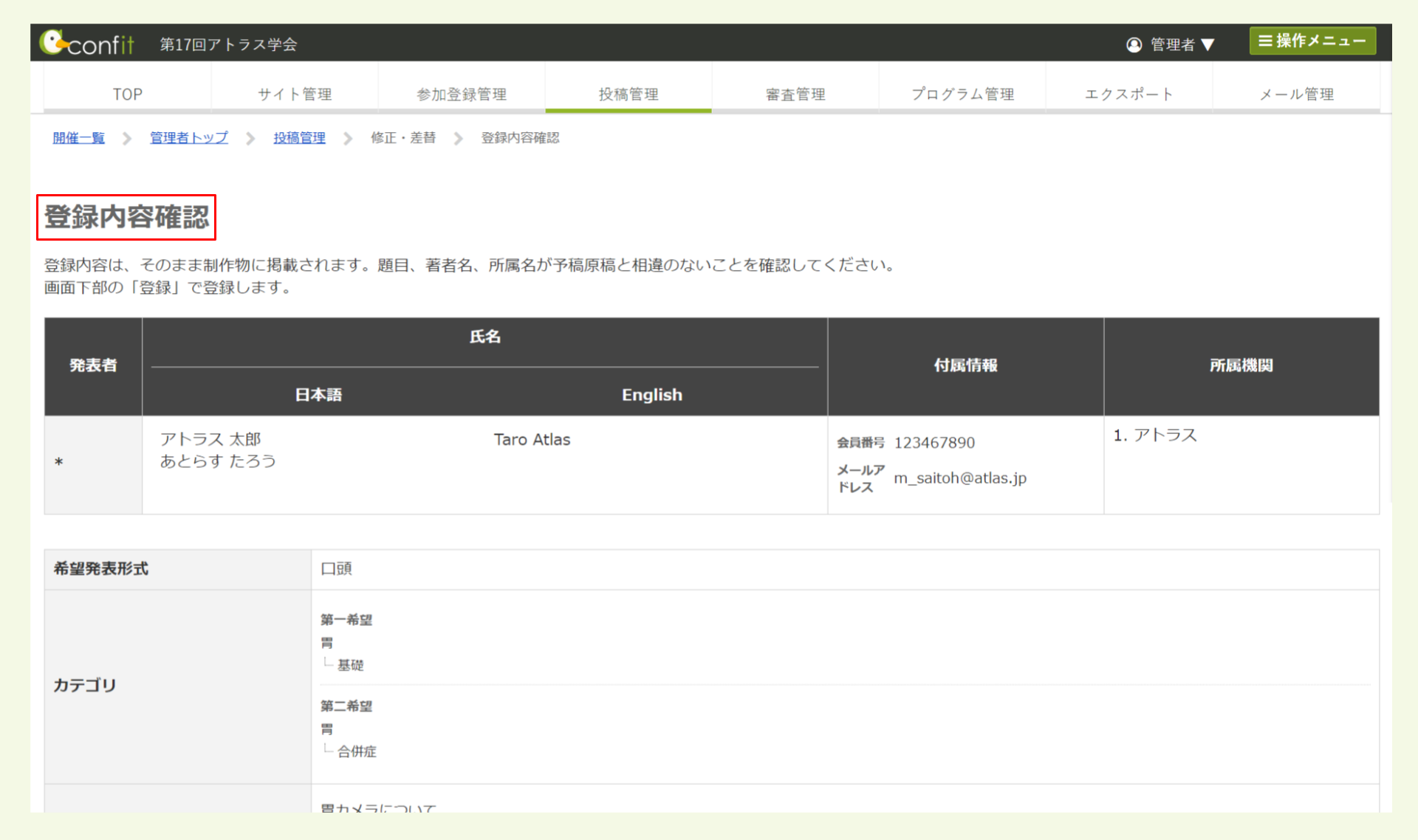Switch to the 投稿管理 tab
Image resolution: width=1418 pixels, height=840 pixels.
click(x=628, y=94)
